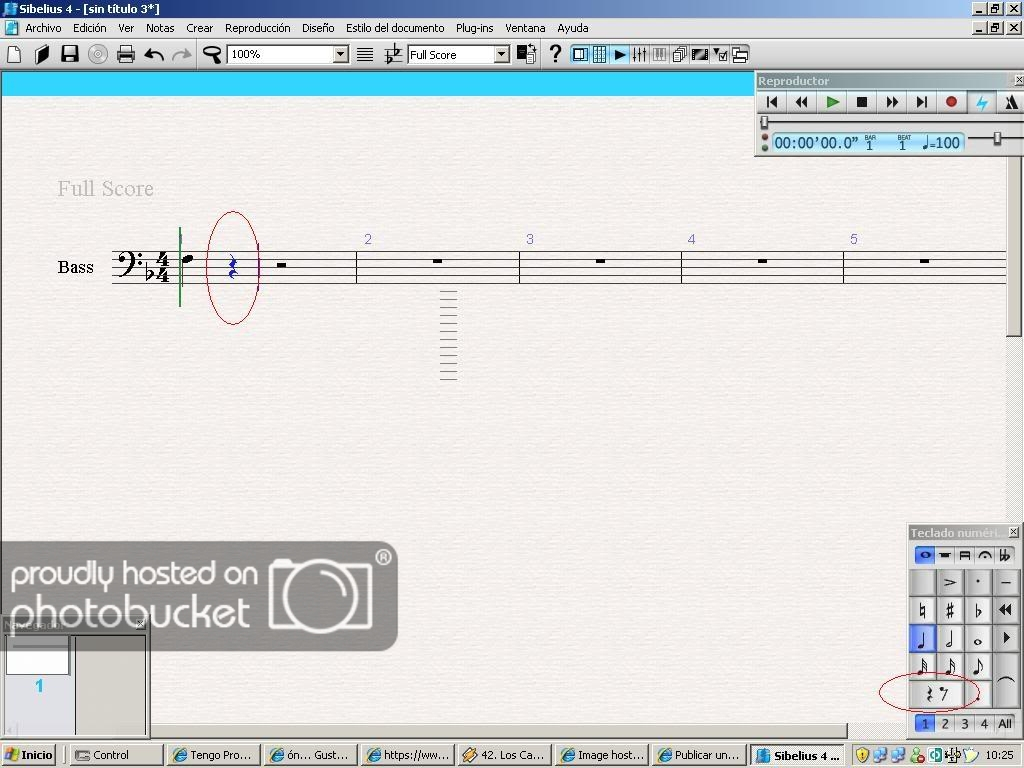This screenshot has height=768, width=1024.
Task: Click the 100% zoom field
Action: [281, 54]
